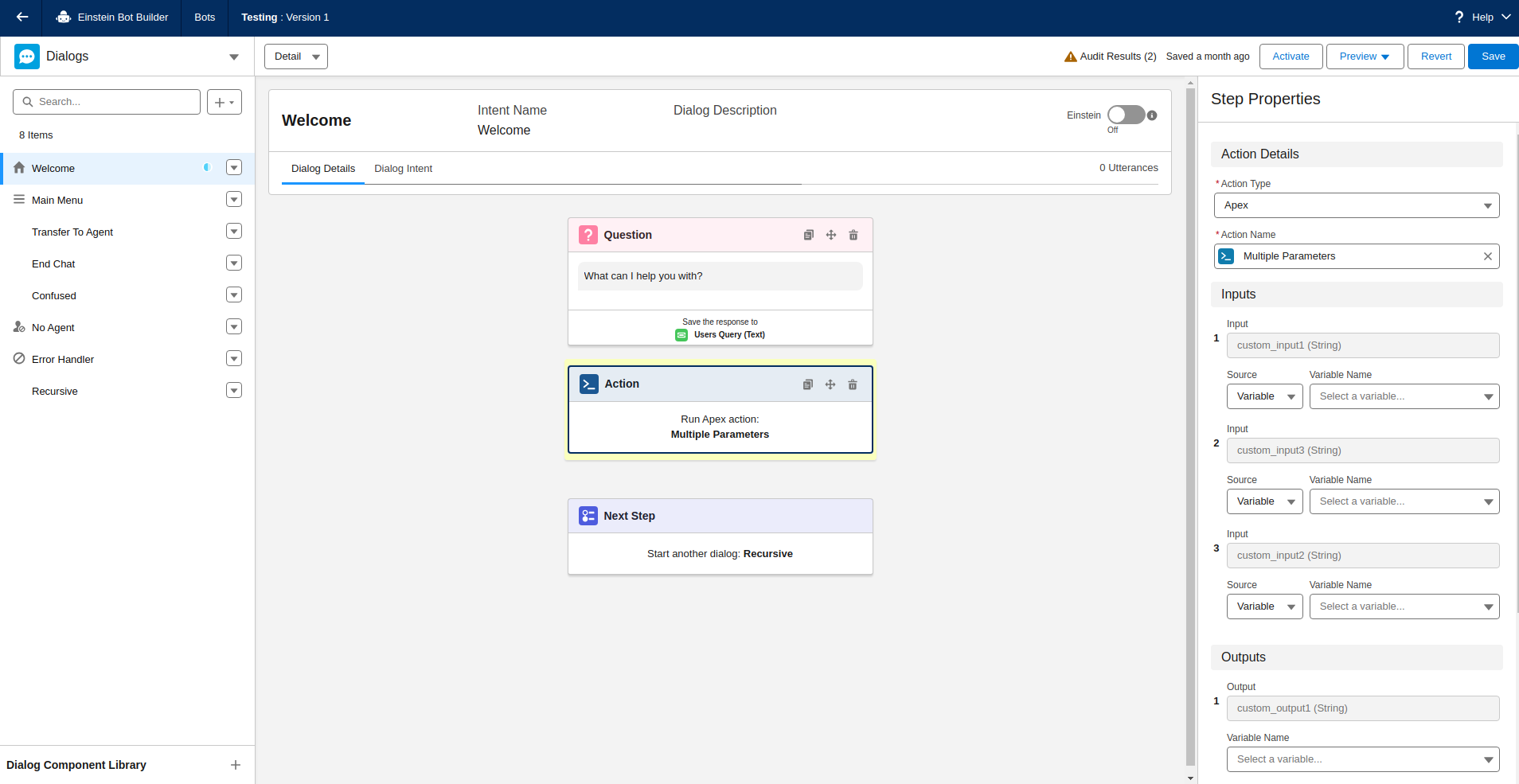Open the Dialogs panel dropdown

[234, 57]
